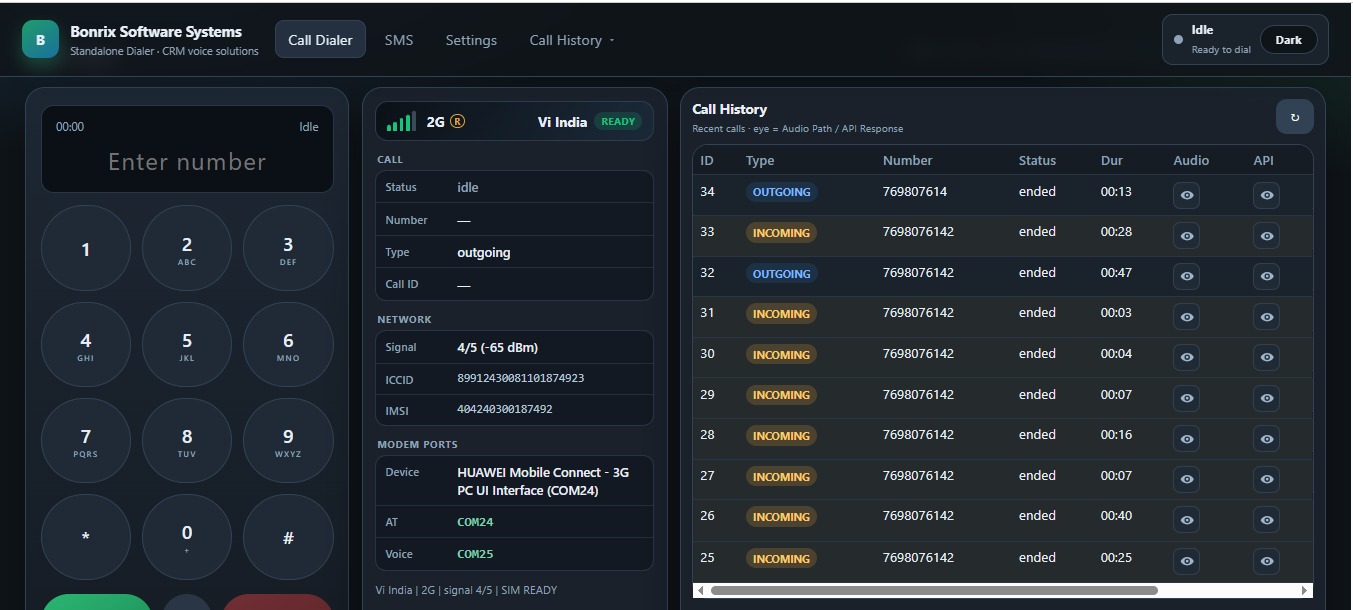Click the scrollbar left arrow in Call History
The width and height of the screenshot is (1353, 610).
point(700,590)
